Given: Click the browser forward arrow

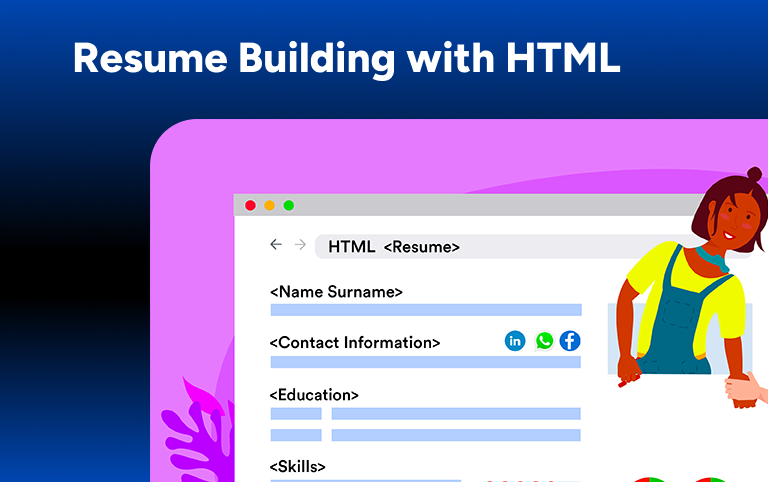Looking at the screenshot, I should click(300, 244).
